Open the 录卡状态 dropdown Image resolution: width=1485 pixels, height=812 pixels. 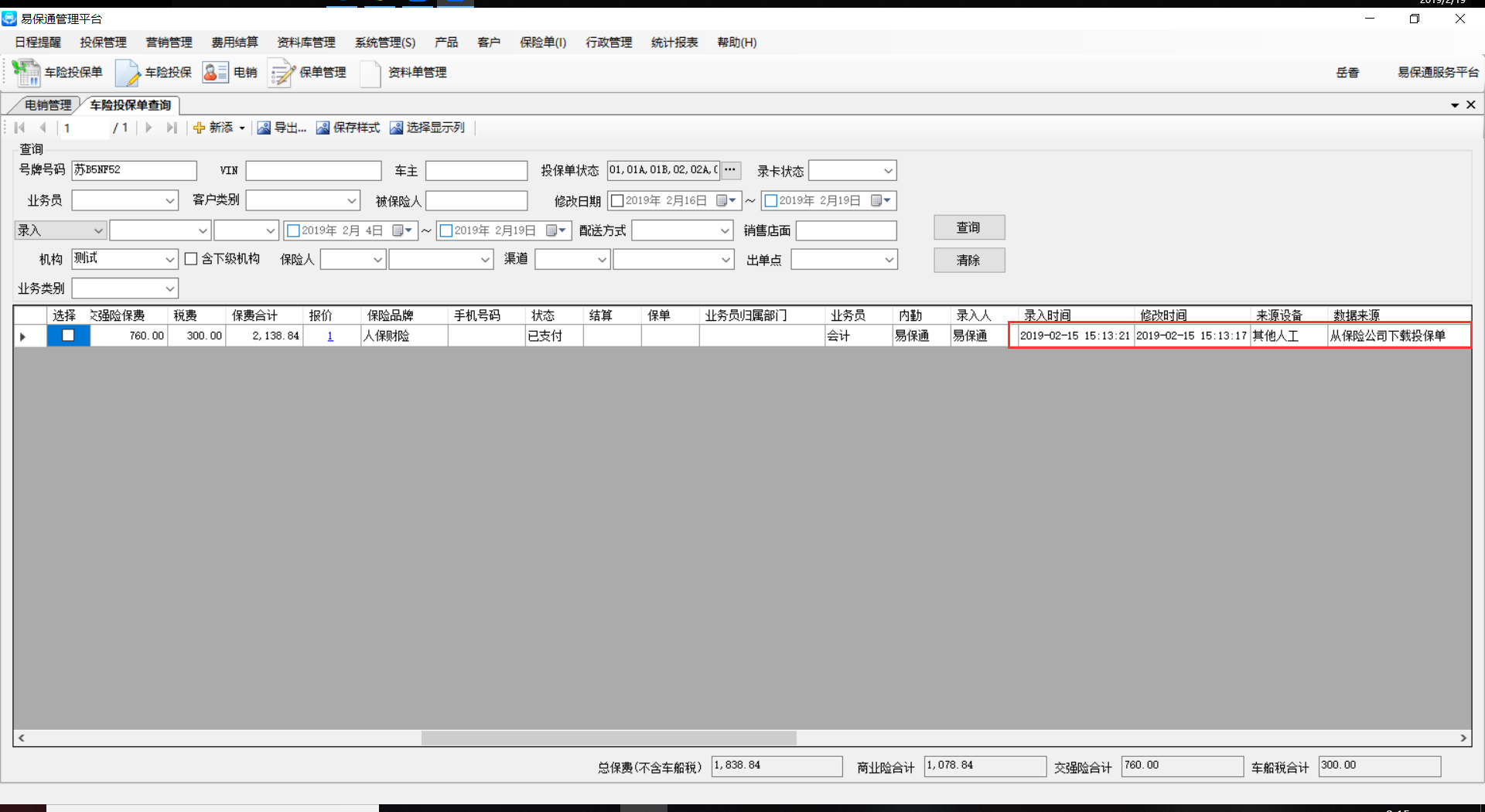(x=888, y=171)
